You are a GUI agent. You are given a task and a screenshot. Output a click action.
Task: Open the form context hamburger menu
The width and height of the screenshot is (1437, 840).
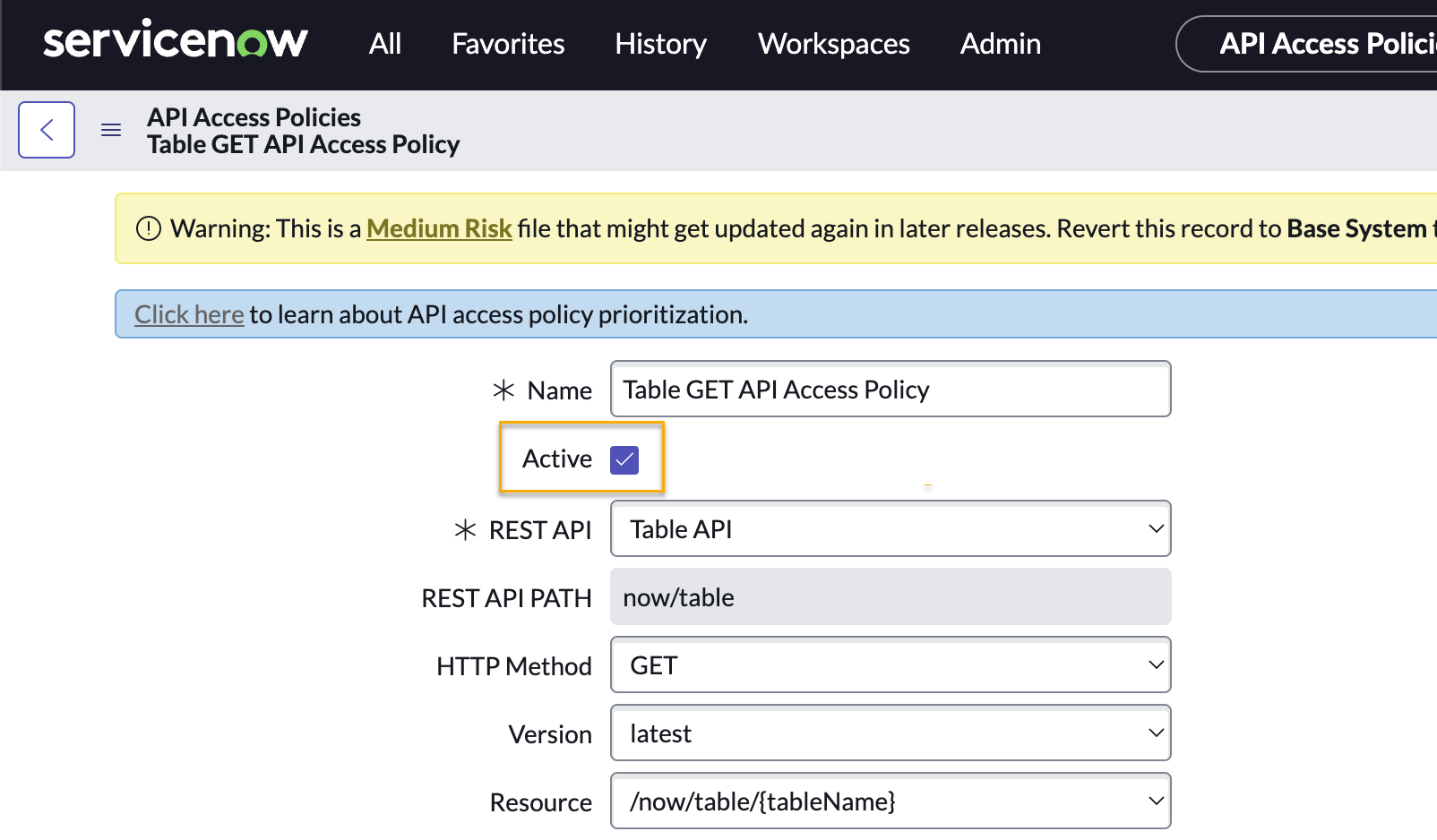111,131
